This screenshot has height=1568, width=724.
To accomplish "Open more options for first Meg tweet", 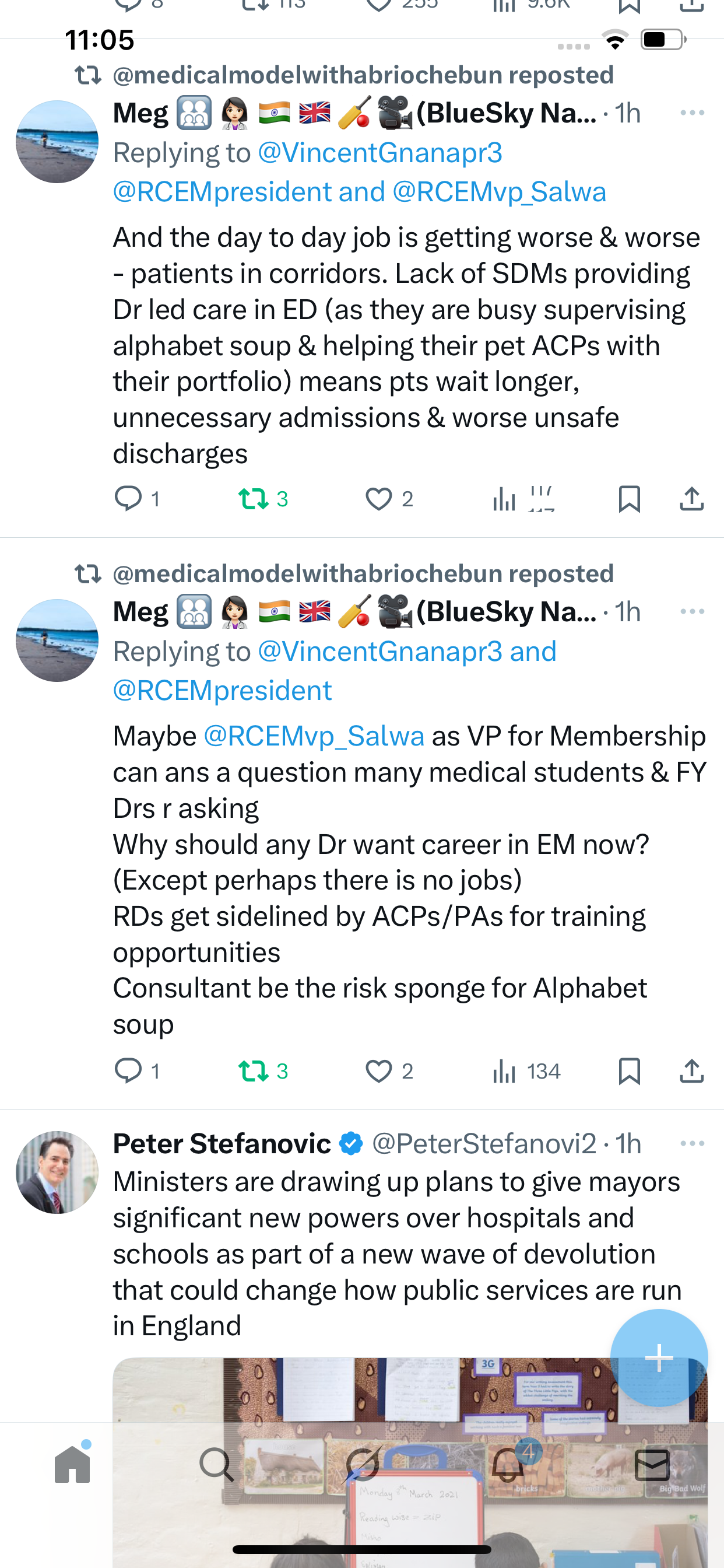I will (692, 113).
